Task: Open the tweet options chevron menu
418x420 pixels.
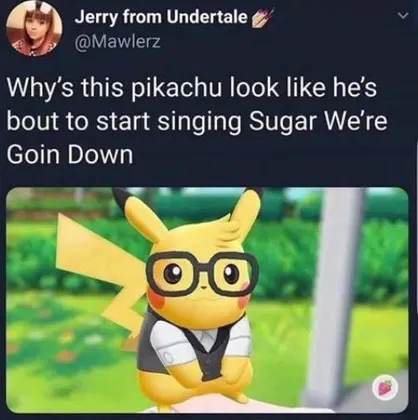Action: click(x=403, y=16)
